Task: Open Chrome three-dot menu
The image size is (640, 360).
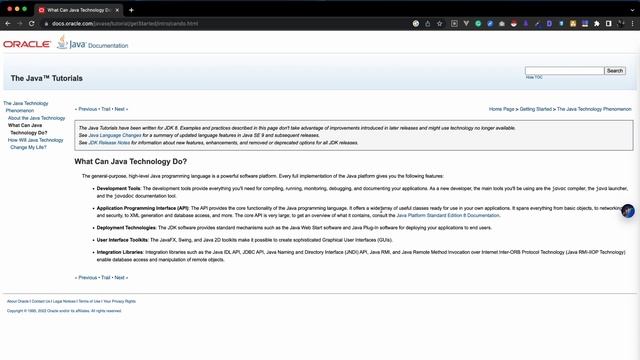Action: (632, 24)
